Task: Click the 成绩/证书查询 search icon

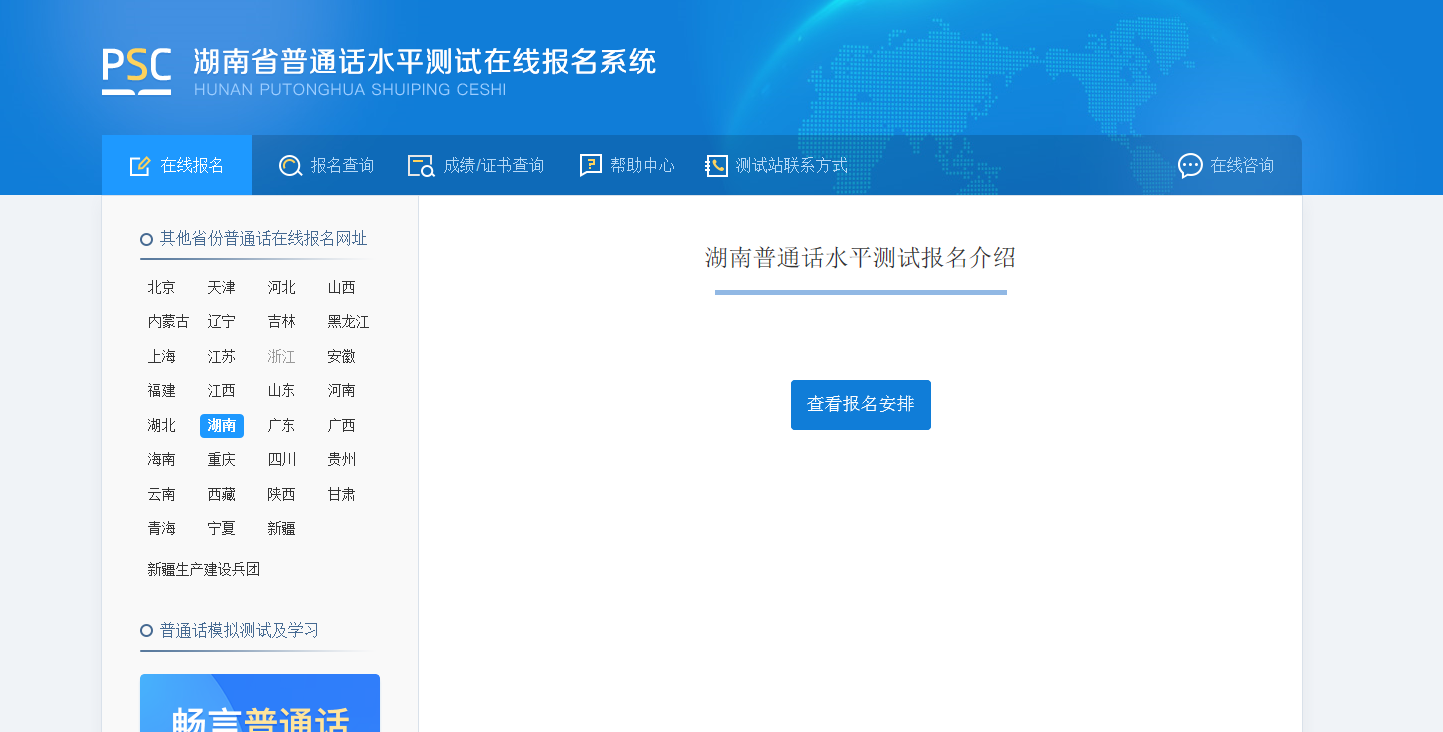Action: pos(420,166)
